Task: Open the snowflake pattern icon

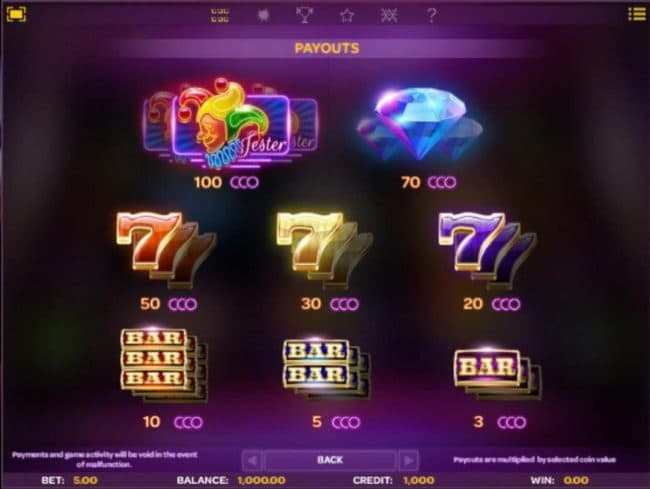Action: pos(389,16)
